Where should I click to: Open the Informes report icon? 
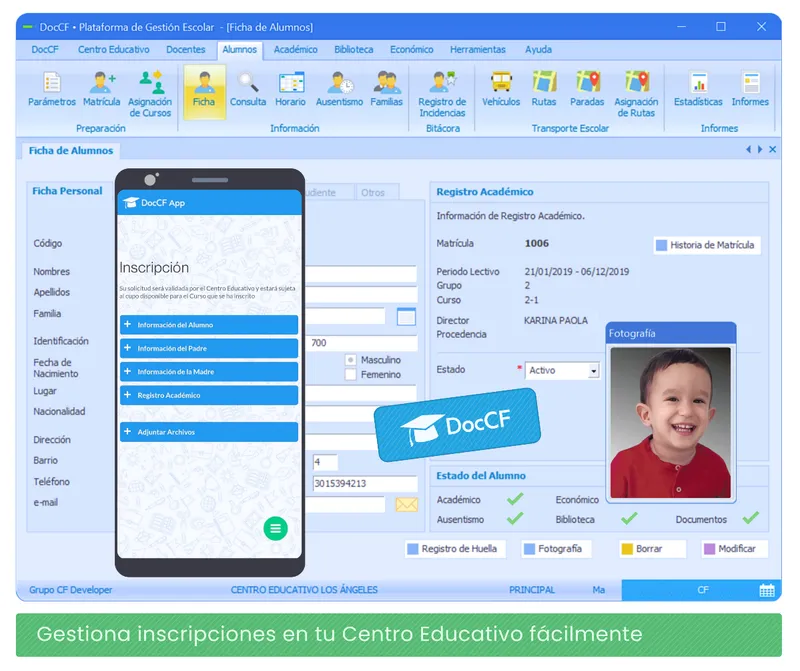(750, 89)
